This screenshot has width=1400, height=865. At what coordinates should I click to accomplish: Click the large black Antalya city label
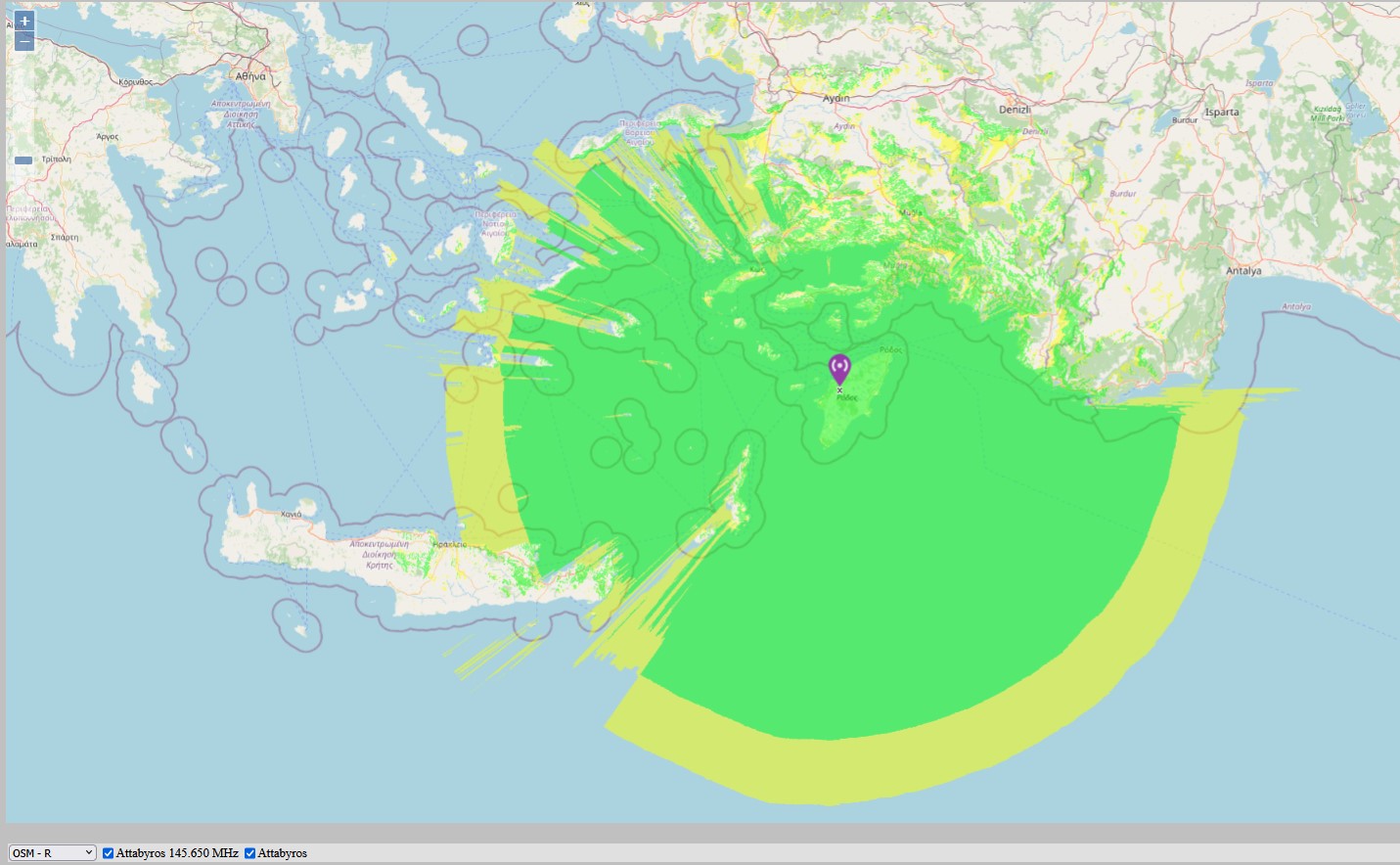coord(1243,271)
